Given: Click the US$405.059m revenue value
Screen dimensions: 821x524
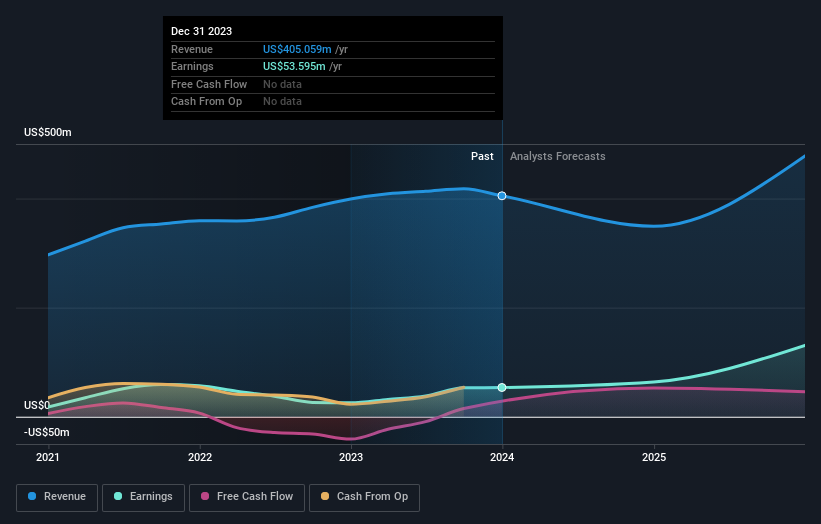Looking at the screenshot, I should tap(297, 49).
